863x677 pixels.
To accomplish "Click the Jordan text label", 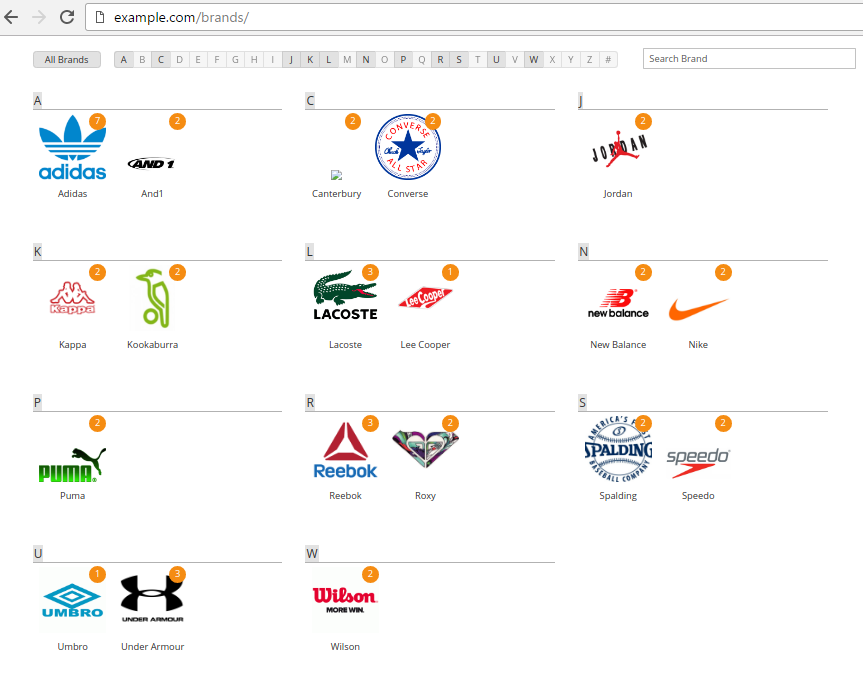I will point(618,194).
